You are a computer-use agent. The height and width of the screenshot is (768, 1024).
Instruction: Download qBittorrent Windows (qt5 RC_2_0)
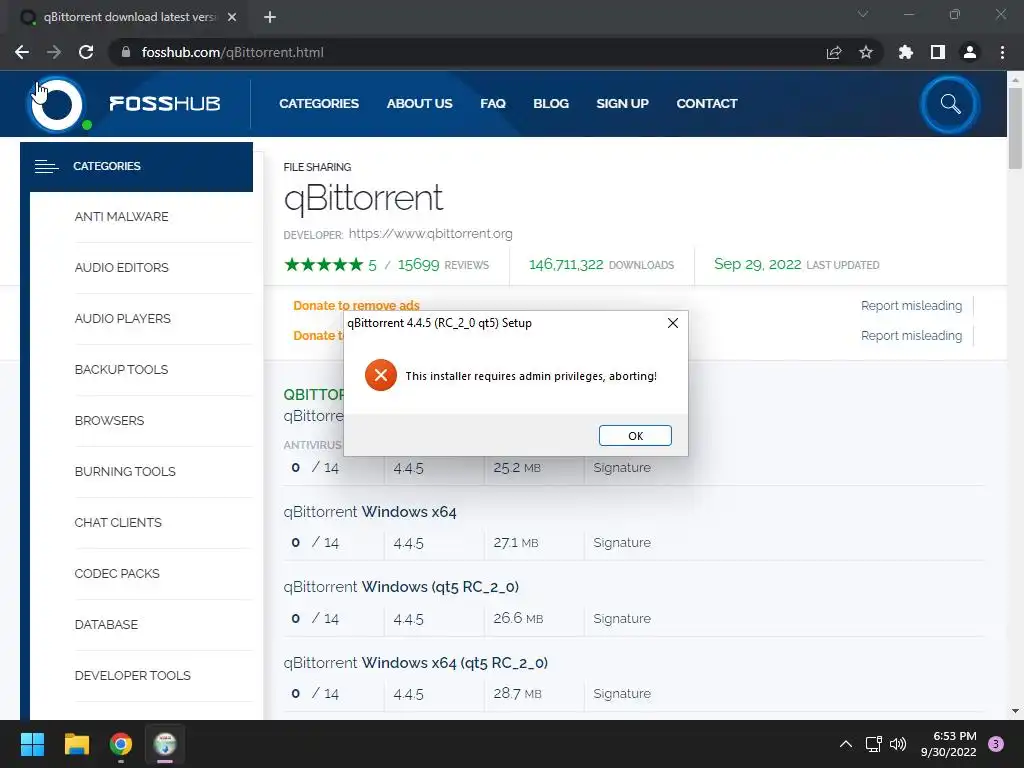pos(401,587)
